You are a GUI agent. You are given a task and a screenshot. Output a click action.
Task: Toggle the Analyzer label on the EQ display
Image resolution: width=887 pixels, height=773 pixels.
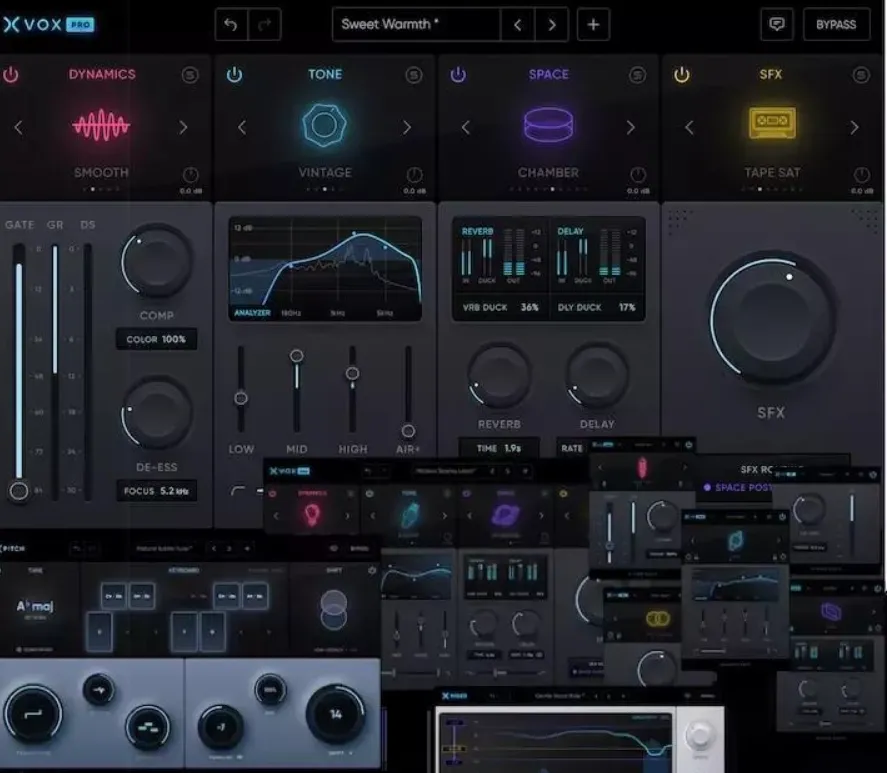[252, 313]
